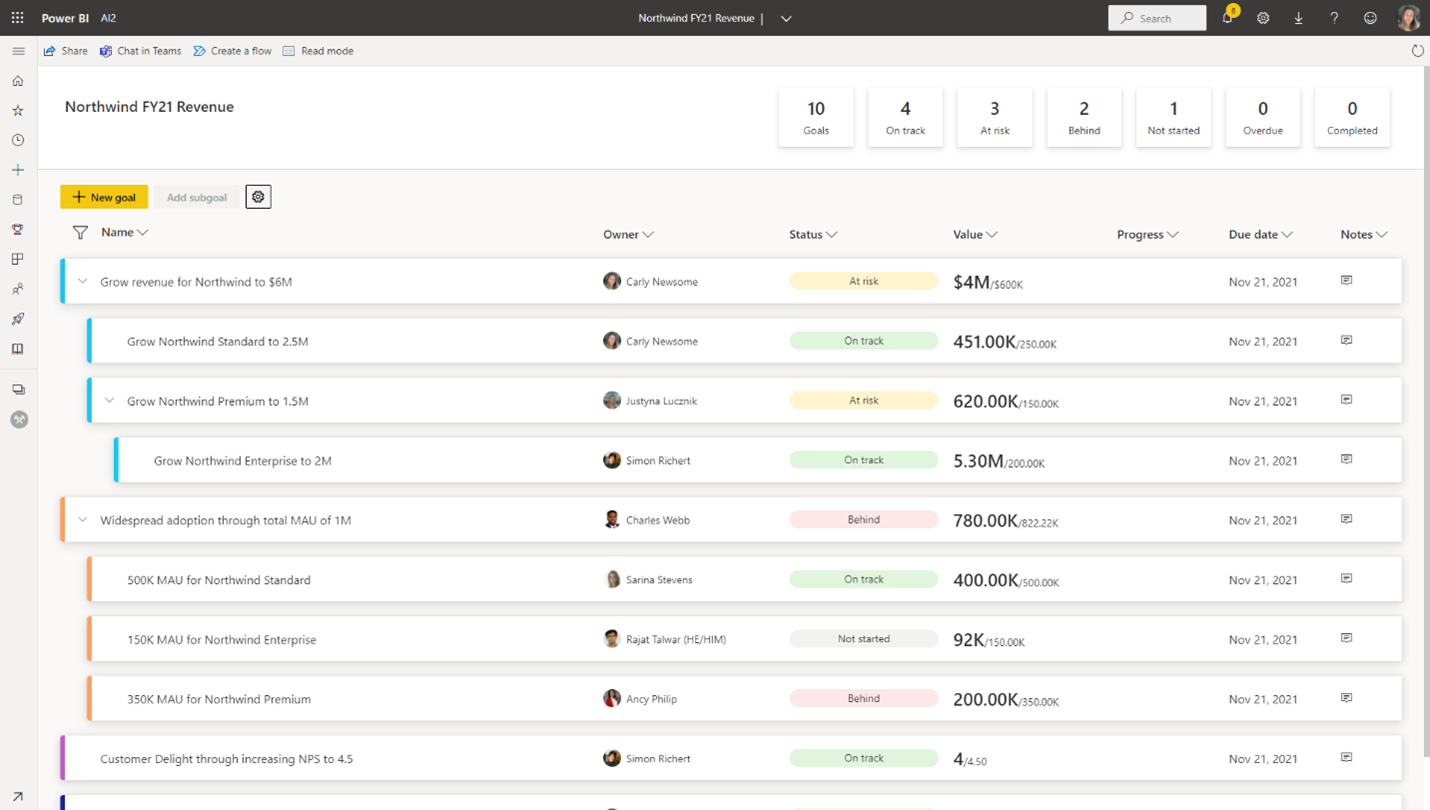1430x810 pixels.
Task: Open the Create plus icon in sidebar
Action: tap(18, 169)
